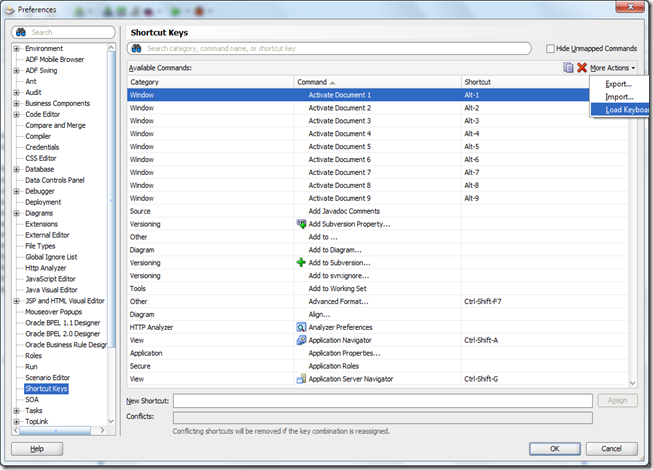Expand the Tasks tree node
Image resolution: width=653 pixels, height=470 pixels.
17,410
